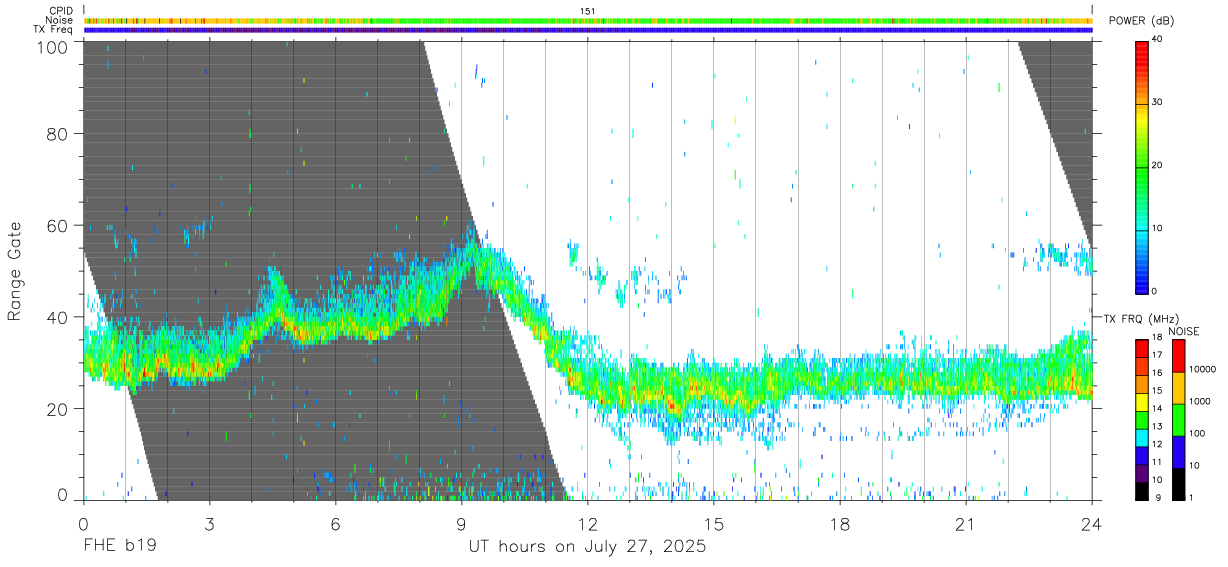The image size is (1228, 567).
Task: Click the 20 tick on the power scale
Action: (x=1158, y=166)
